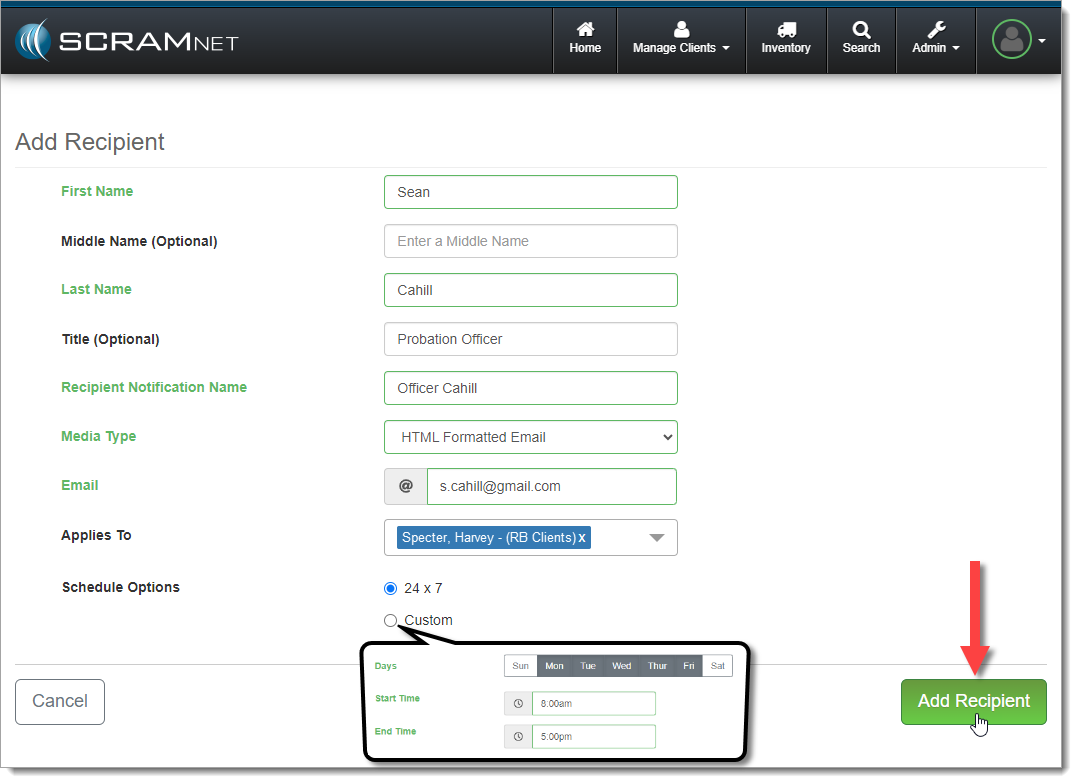Image resolution: width=1077 pixels, height=783 pixels.
Task: Click clock icon next to Start Time
Action: [518, 704]
